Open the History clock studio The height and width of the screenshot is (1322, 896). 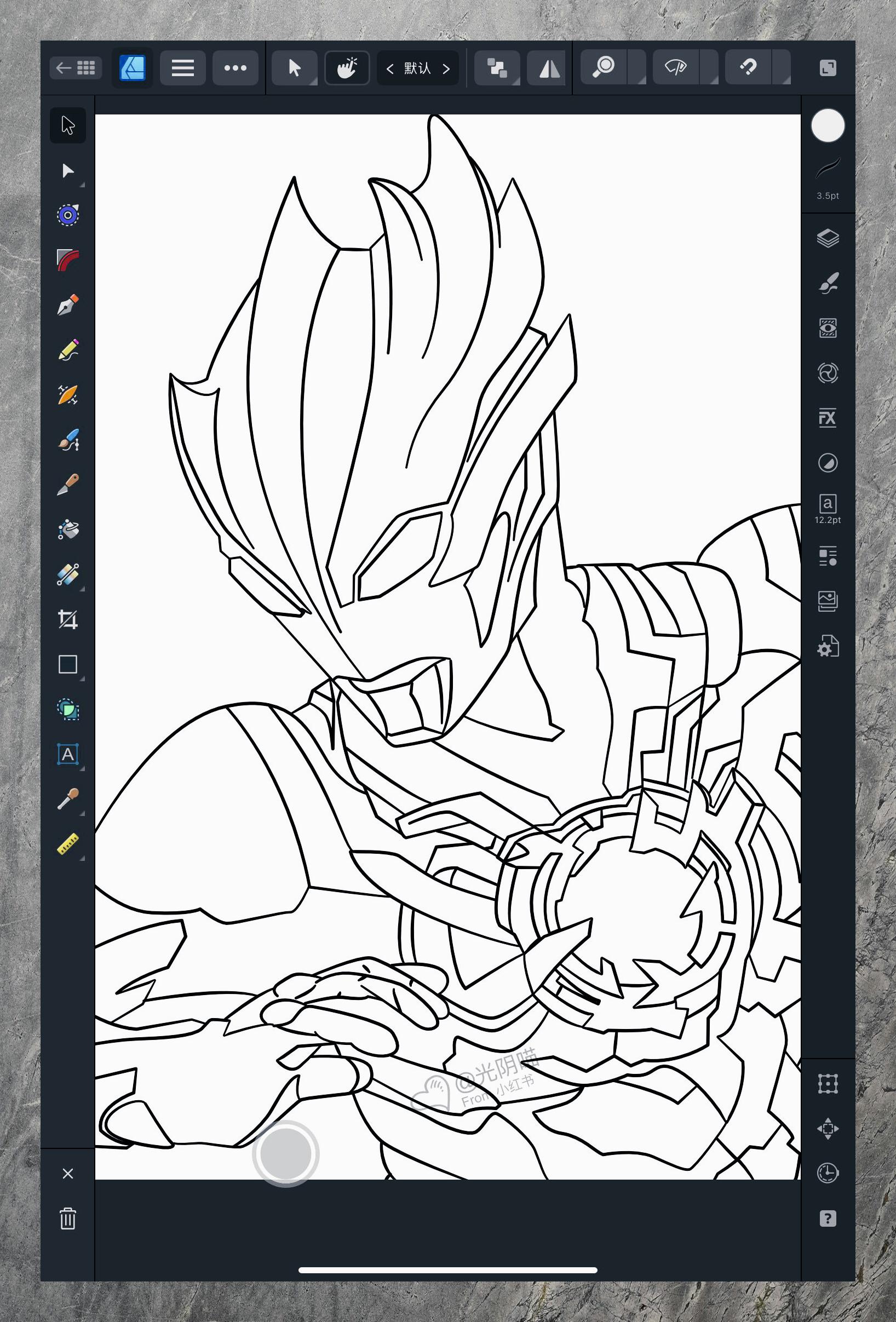coord(828,1174)
